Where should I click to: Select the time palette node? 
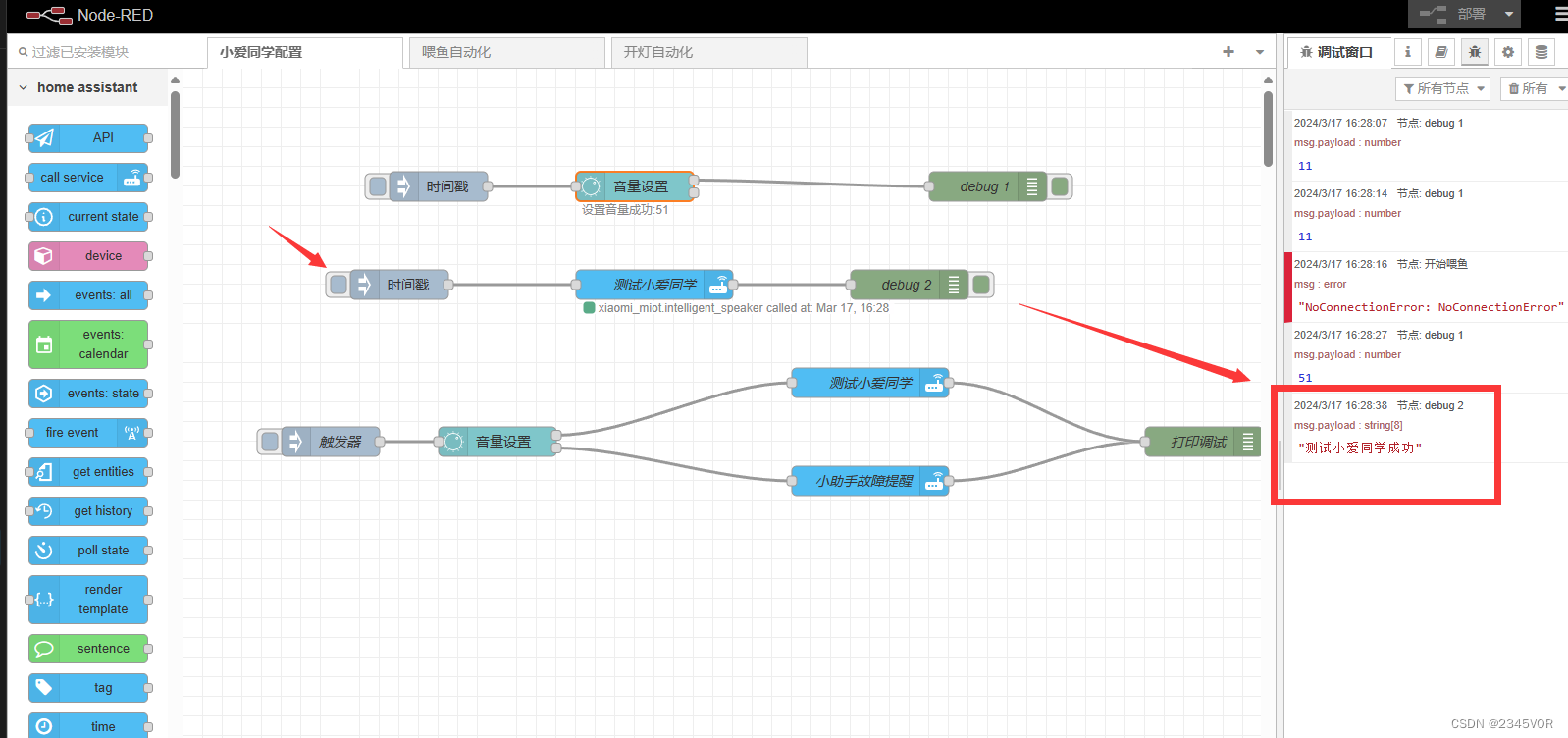coord(88,725)
